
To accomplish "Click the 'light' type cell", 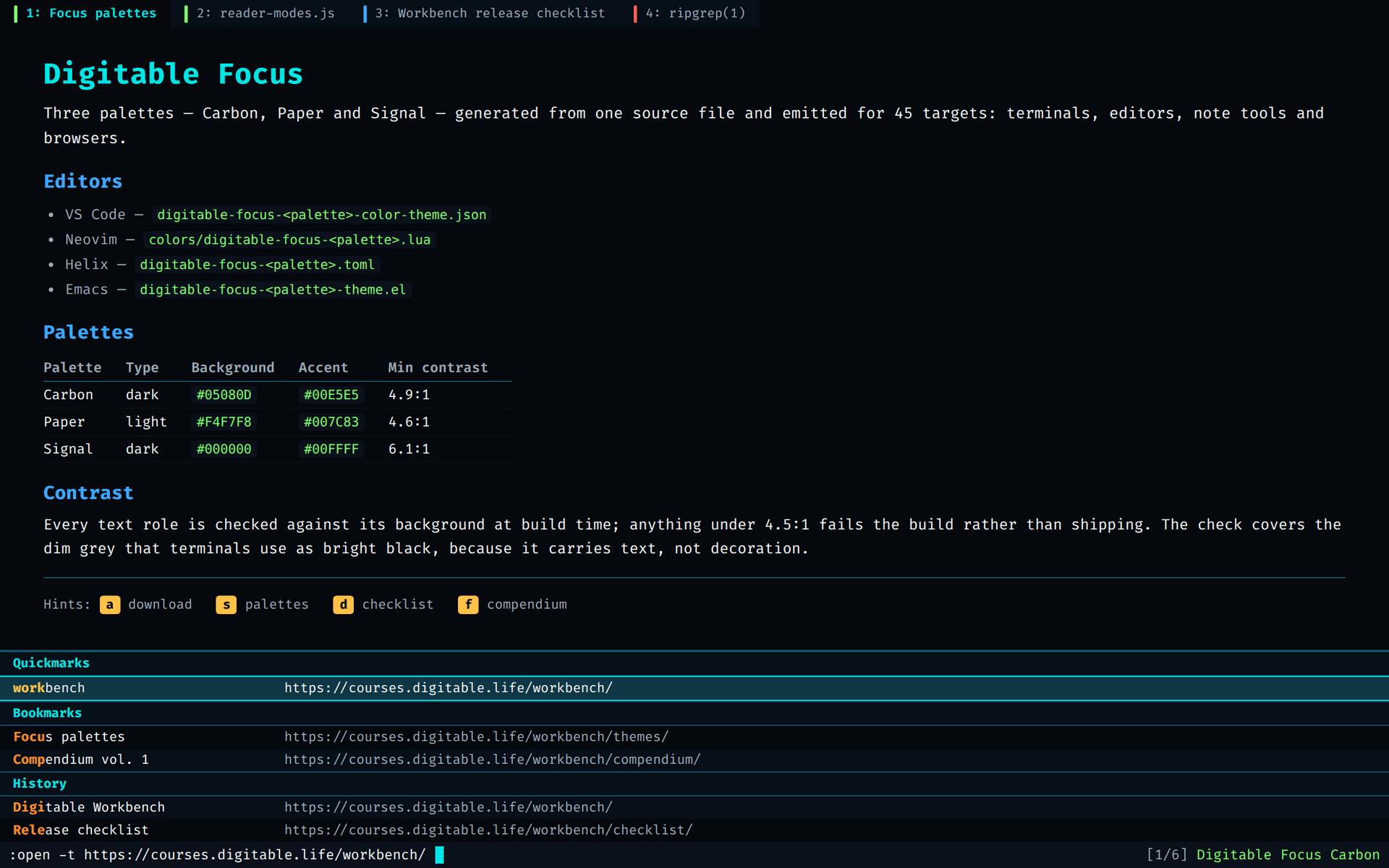I will 146,422.
